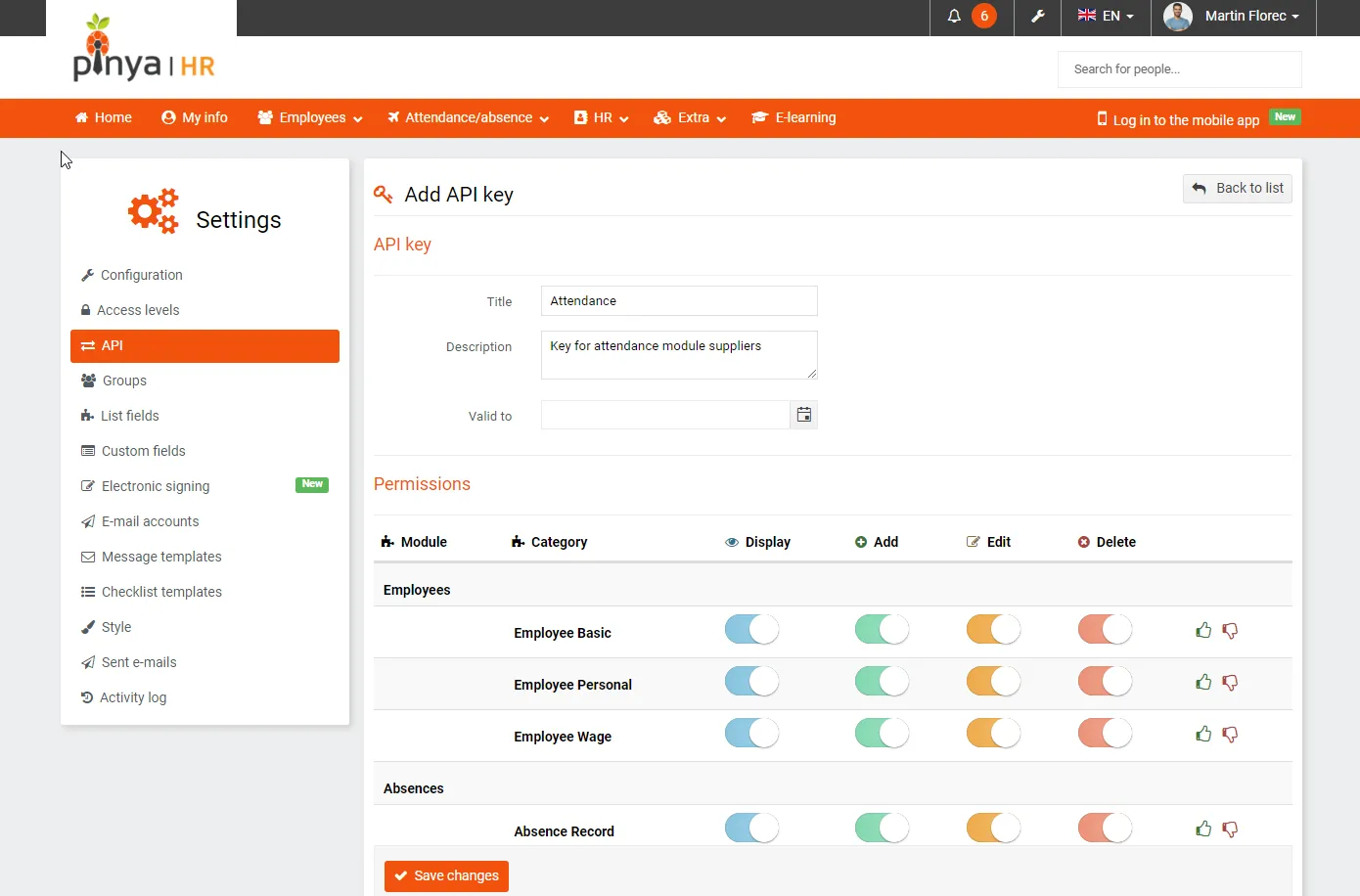Click the key icon beside Add API key
Image resolution: width=1360 pixels, height=896 pixels.
(x=384, y=195)
